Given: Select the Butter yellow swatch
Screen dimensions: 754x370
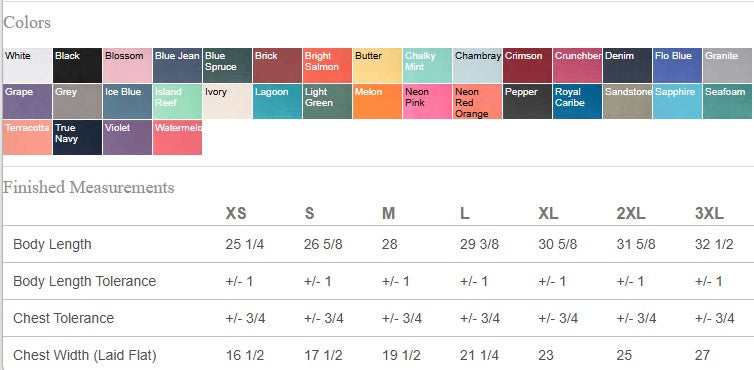Looking at the screenshot, I should [x=377, y=65].
